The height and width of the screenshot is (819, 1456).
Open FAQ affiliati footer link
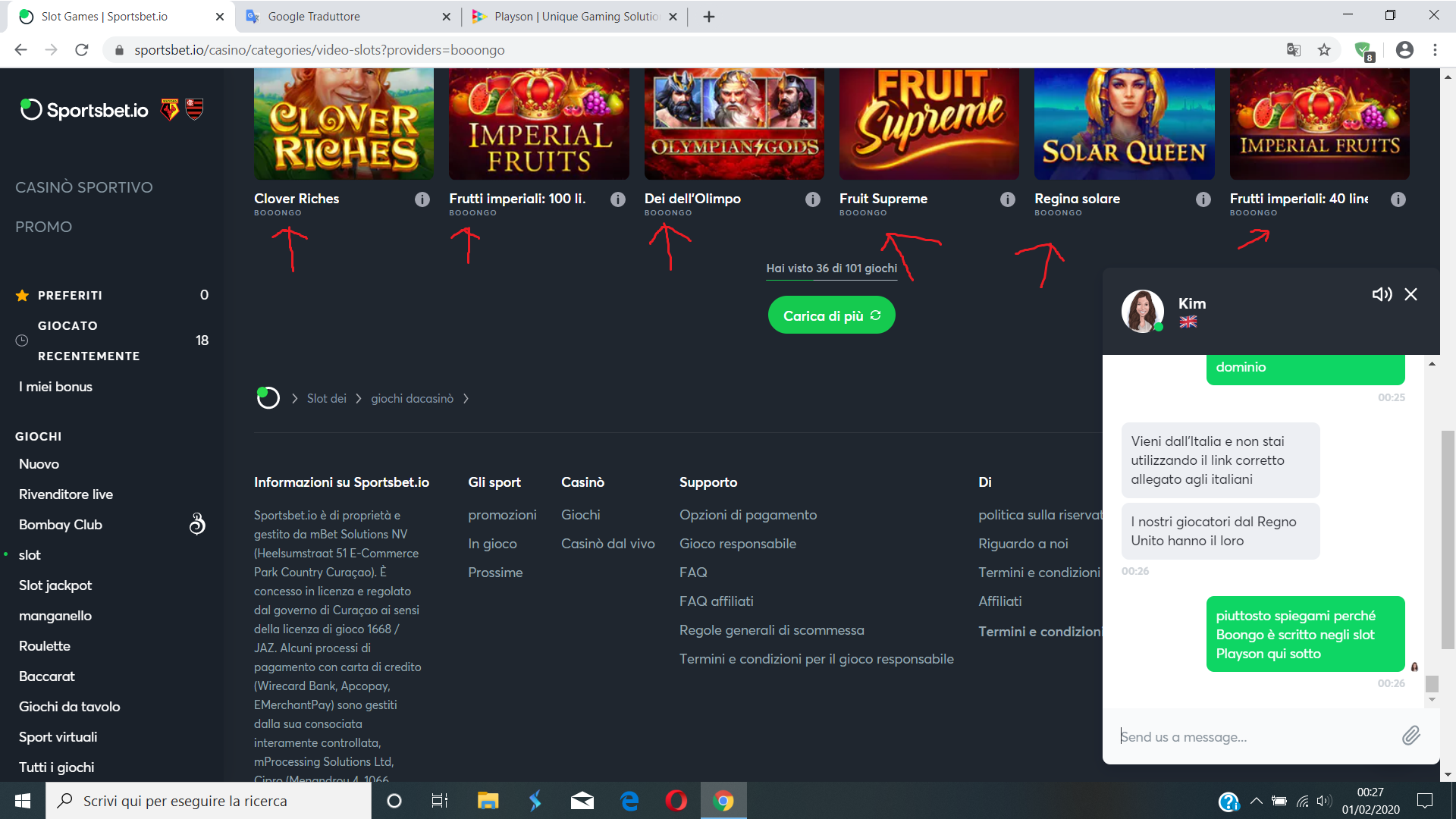[717, 601]
